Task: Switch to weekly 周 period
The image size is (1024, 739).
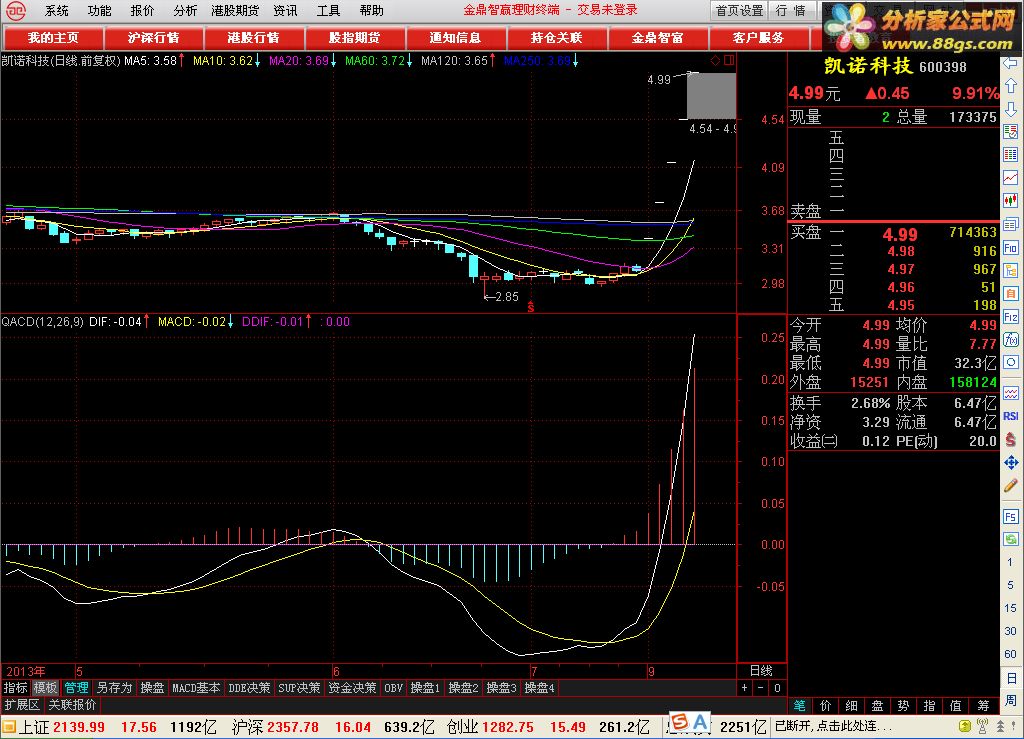Action: [1010, 700]
